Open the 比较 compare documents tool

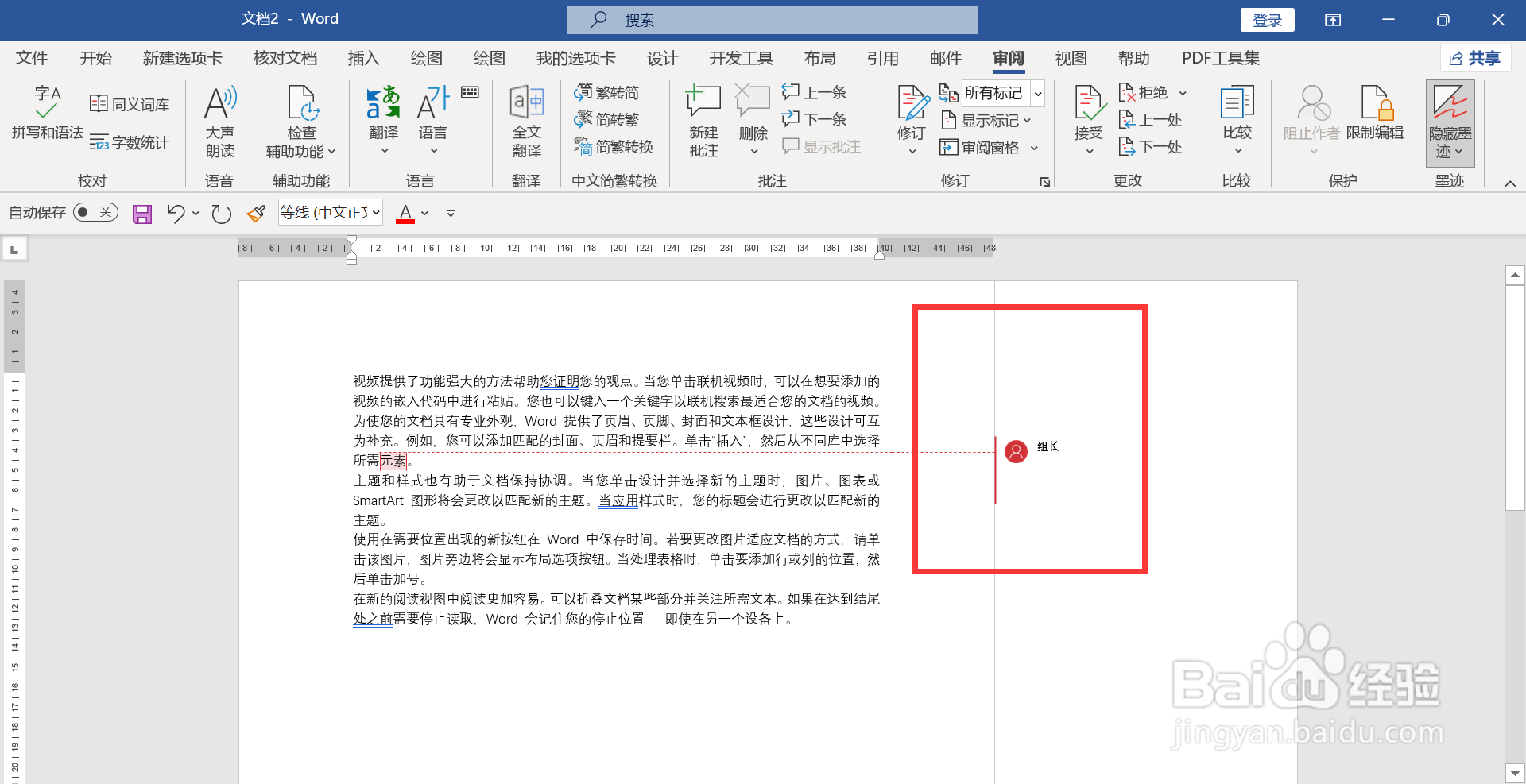[x=1237, y=119]
